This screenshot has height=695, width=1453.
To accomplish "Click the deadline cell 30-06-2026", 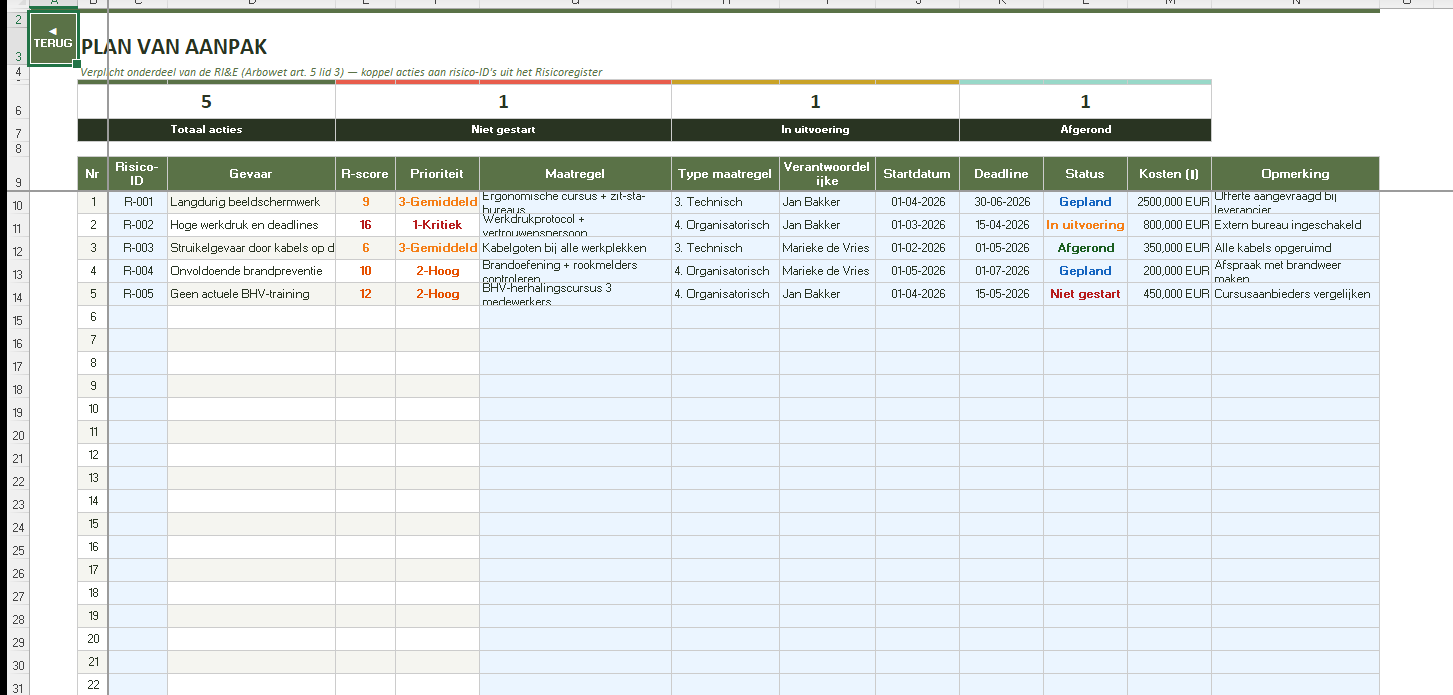I will [1001, 202].
